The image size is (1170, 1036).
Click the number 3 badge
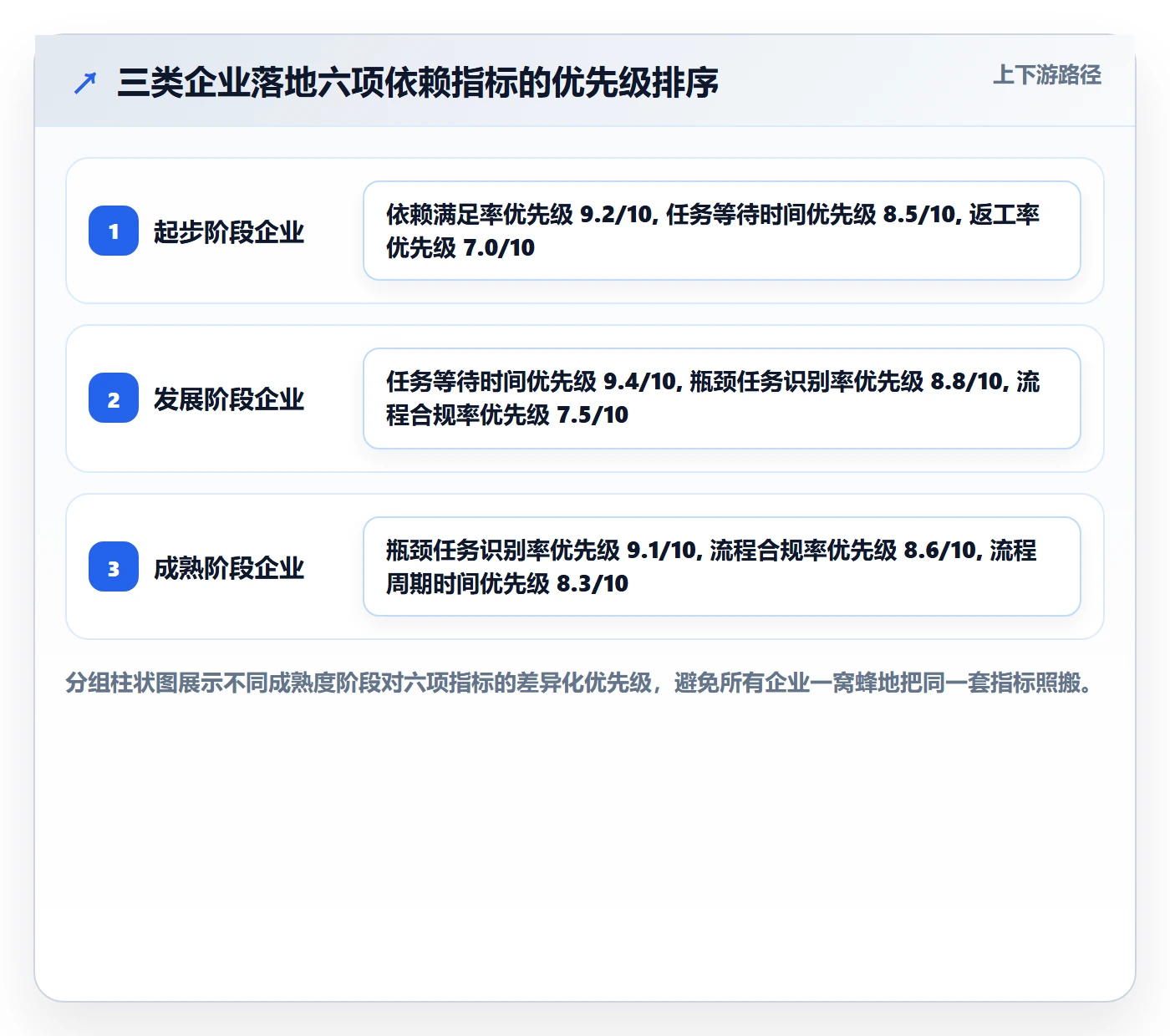pos(114,566)
